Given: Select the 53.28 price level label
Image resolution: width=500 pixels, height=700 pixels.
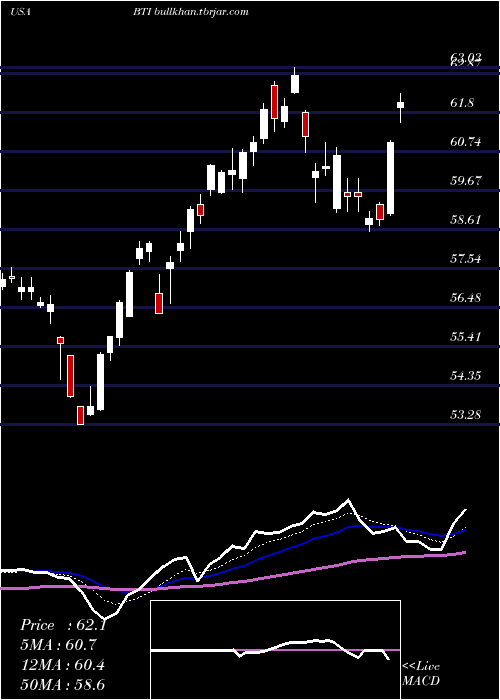Looking at the screenshot, I should [x=466, y=414].
